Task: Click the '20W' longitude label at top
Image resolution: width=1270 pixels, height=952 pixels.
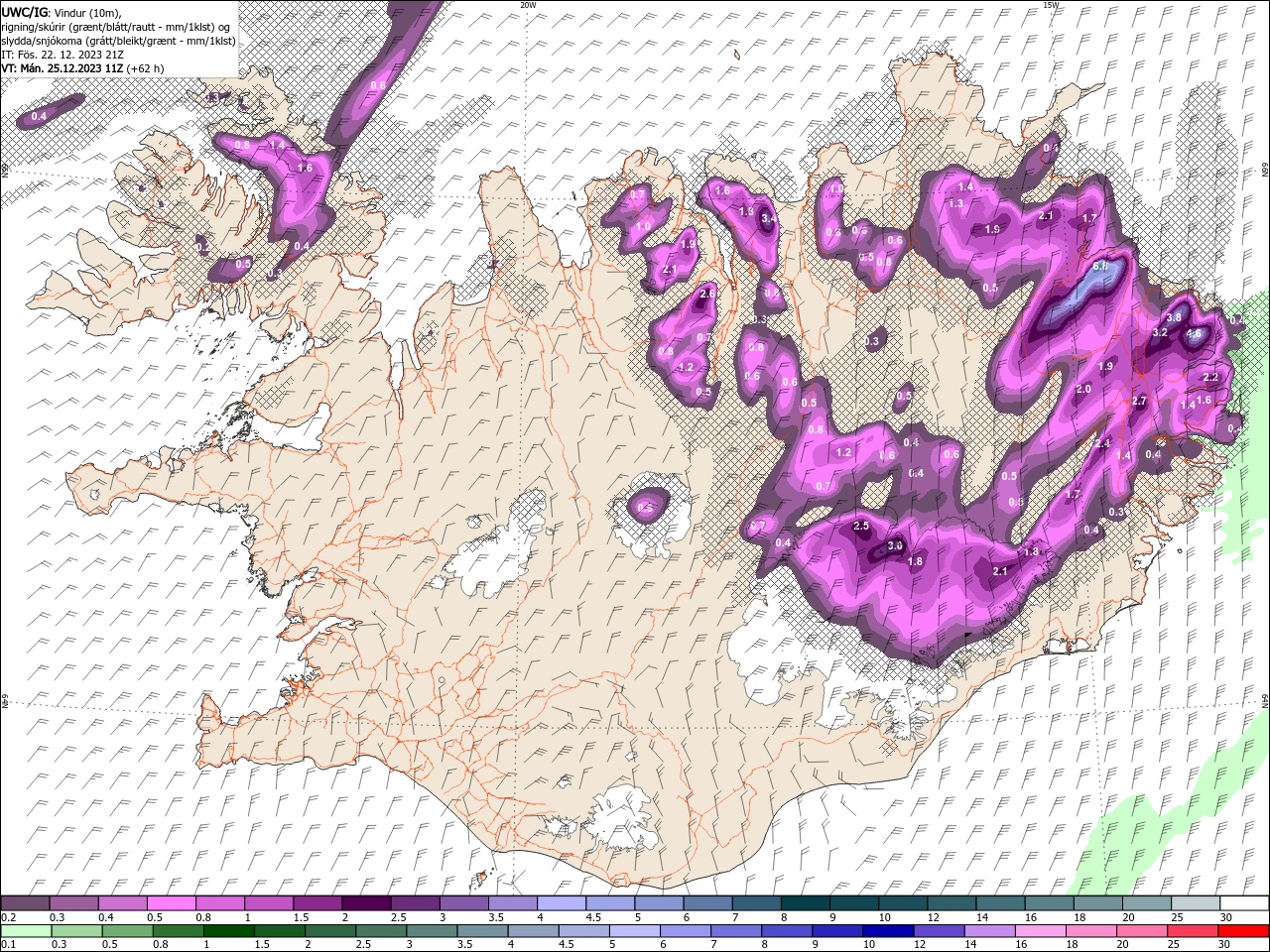Action: click(528, 4)
